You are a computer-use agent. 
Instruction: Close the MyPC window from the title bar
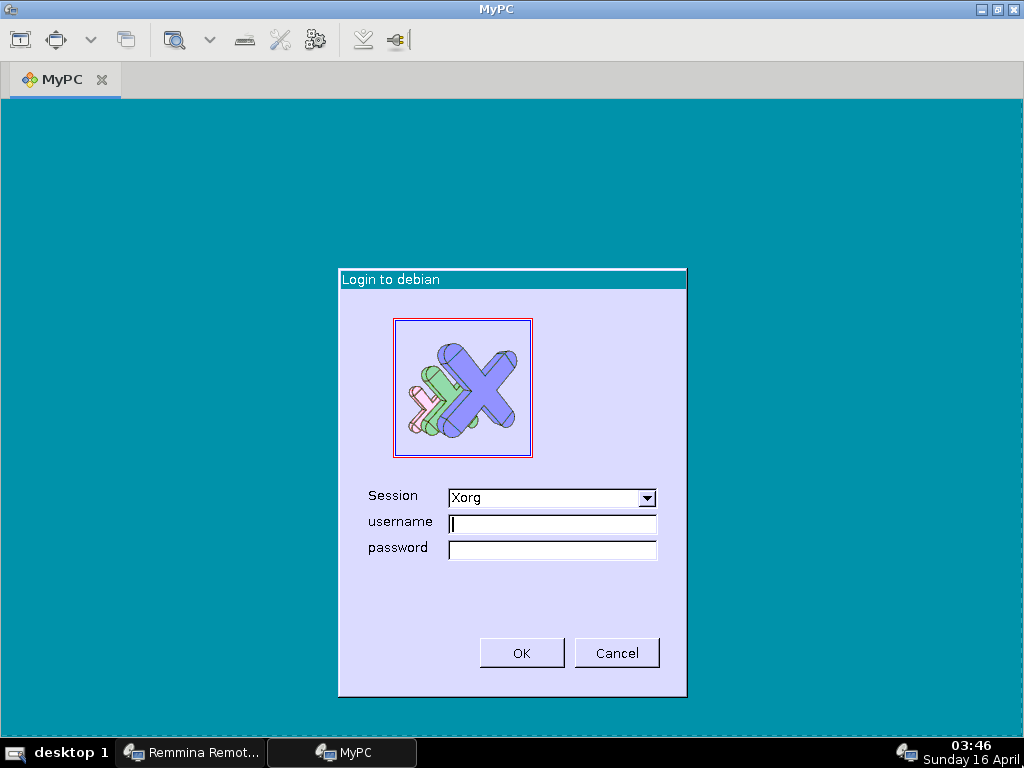coord(1014,10)
